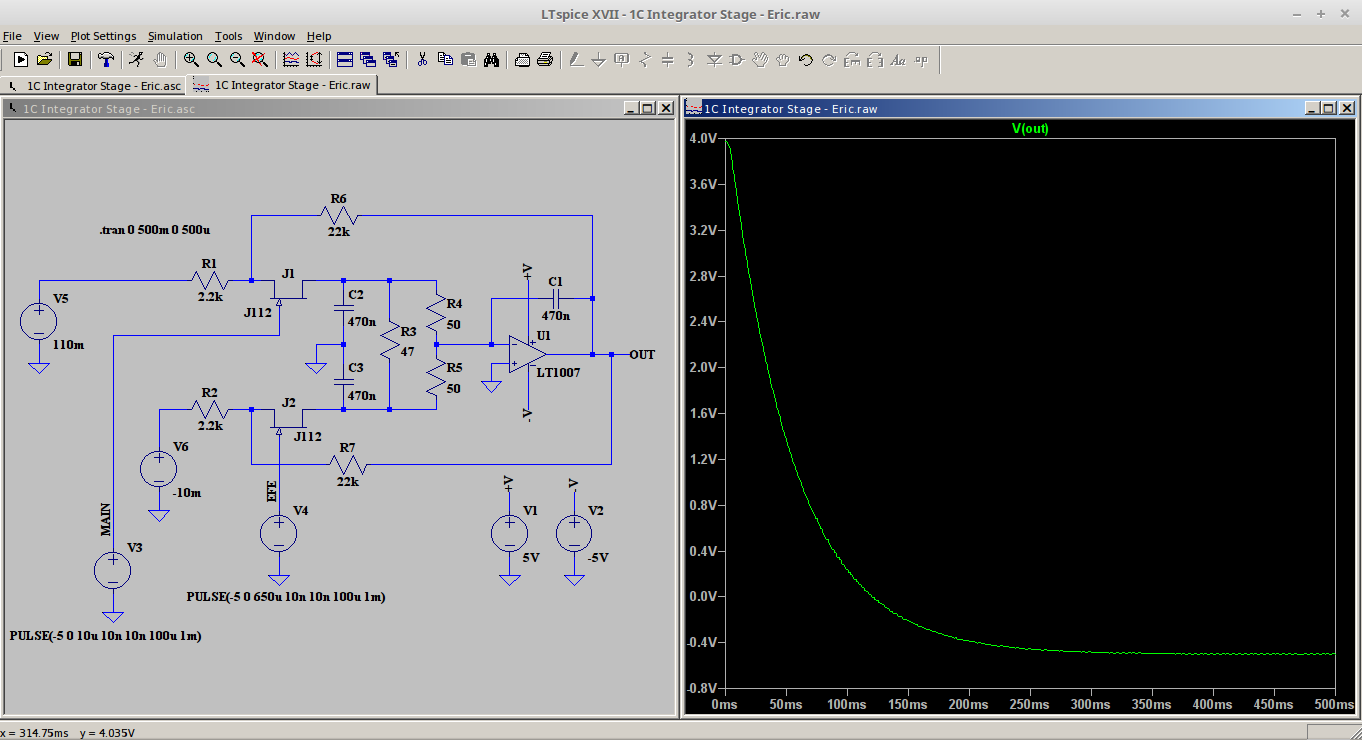Switch to the Eric.raw waveform tab
This screenshot has width=1362, height=740.
click(284, 86)
